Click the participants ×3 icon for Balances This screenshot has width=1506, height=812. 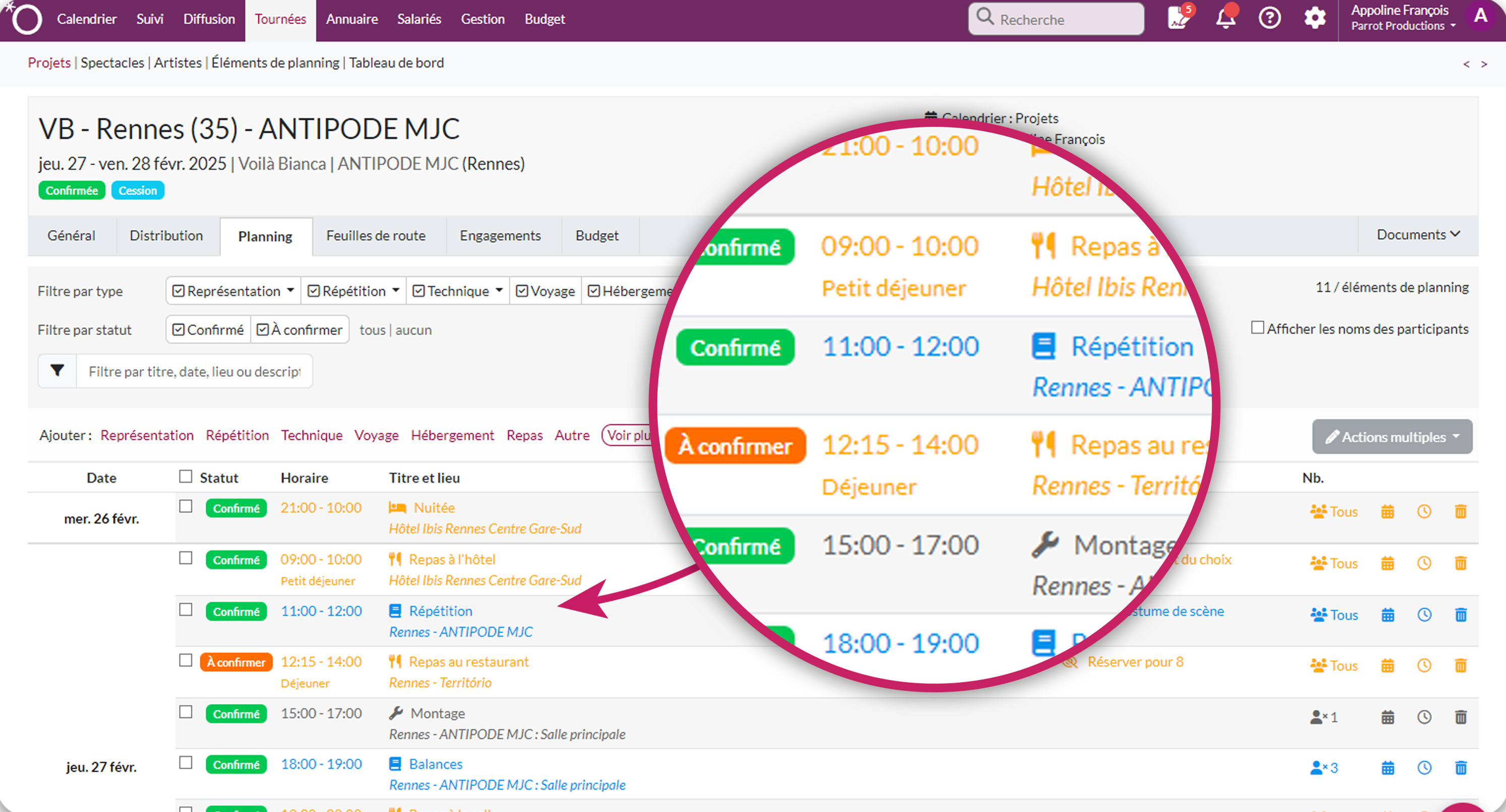[x=1323, y=768]
